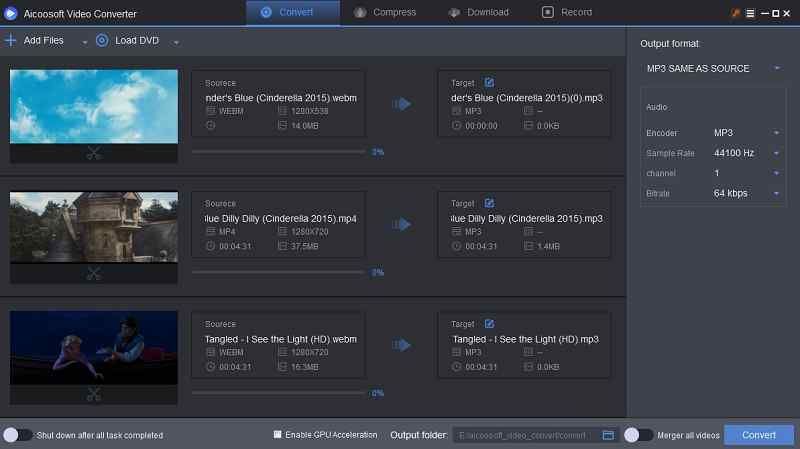This screenshot has width=800, height=449.
Task: Expand the Load DVD dropdown arrow
Action: click(x=176, y=42)
